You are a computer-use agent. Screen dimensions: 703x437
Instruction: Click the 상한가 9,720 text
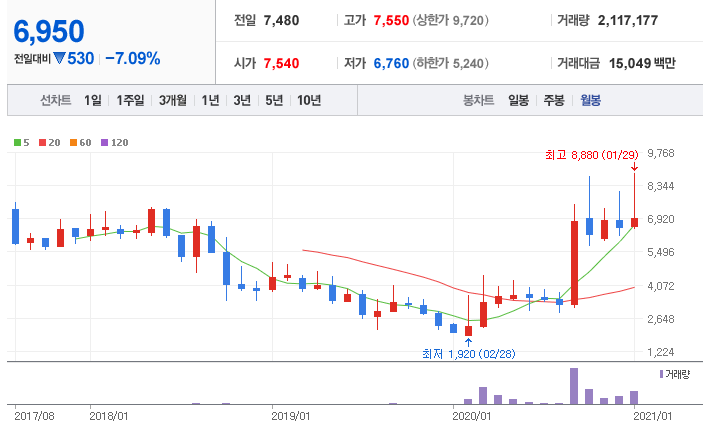(x=451, y=20)
